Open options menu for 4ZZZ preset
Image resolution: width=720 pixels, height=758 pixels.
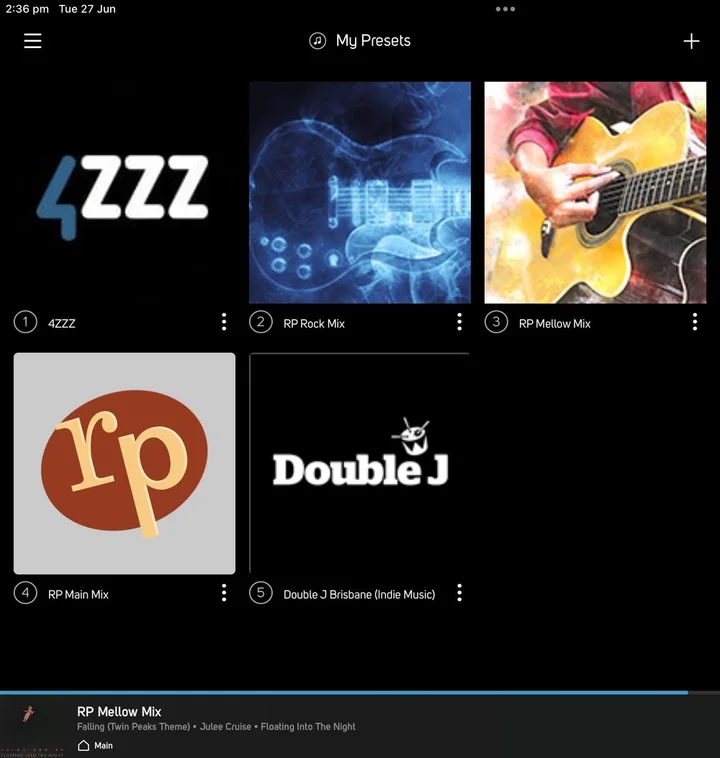(224, 322)
